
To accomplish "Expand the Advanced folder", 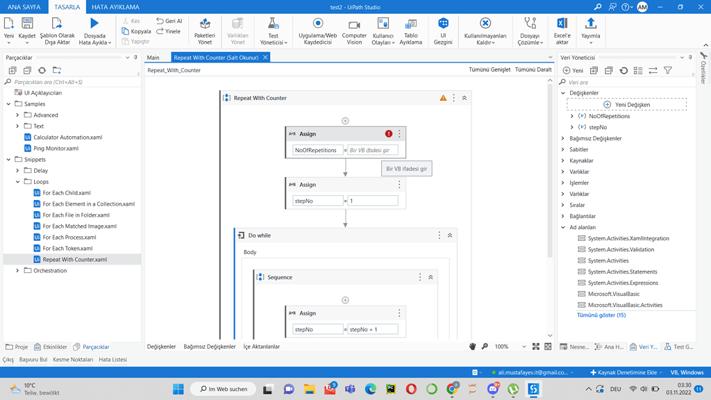I will [x=18, y=115].
